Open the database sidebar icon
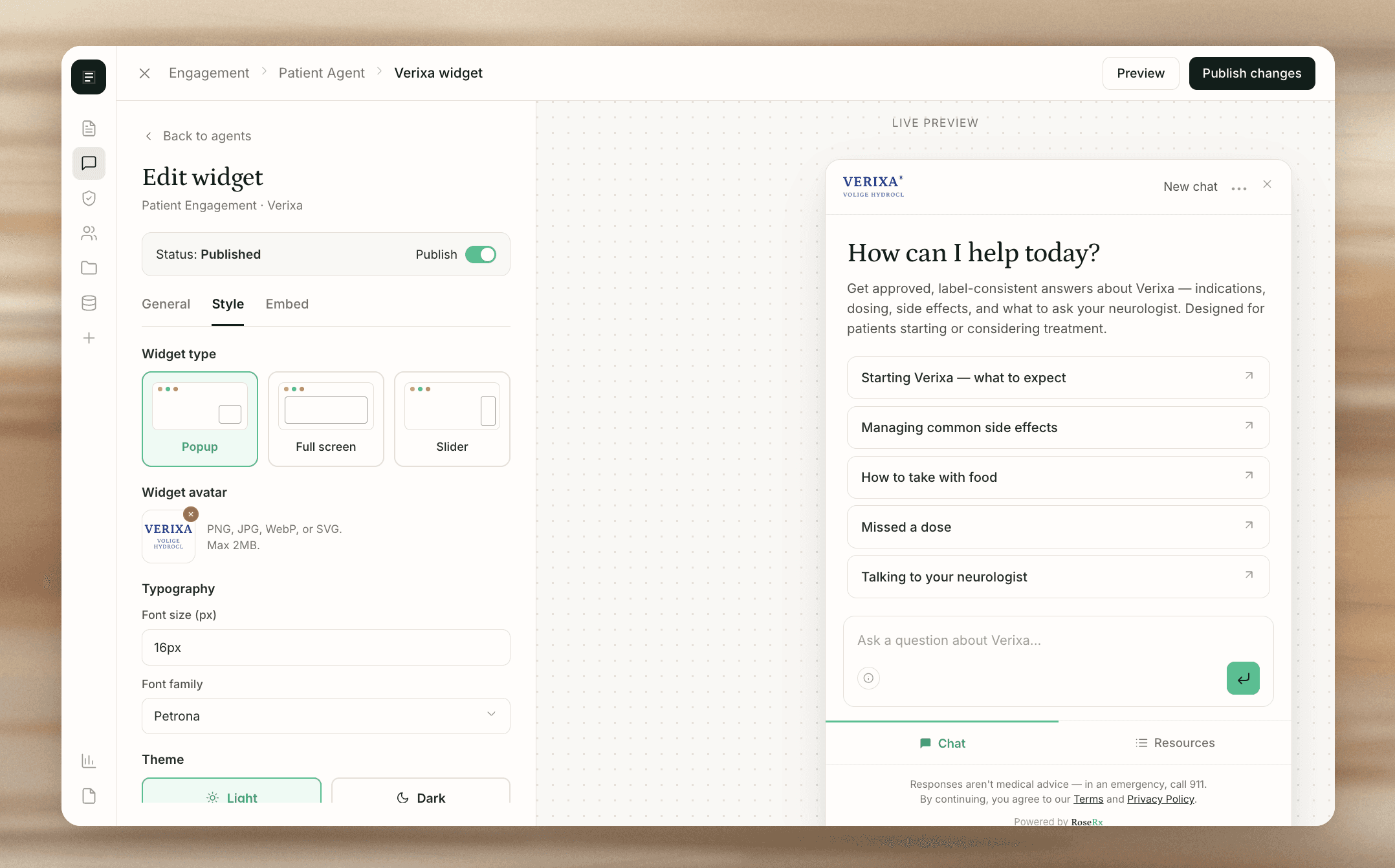The width and height of the screenshot is (1395, 868). click(x=89, y=303)
